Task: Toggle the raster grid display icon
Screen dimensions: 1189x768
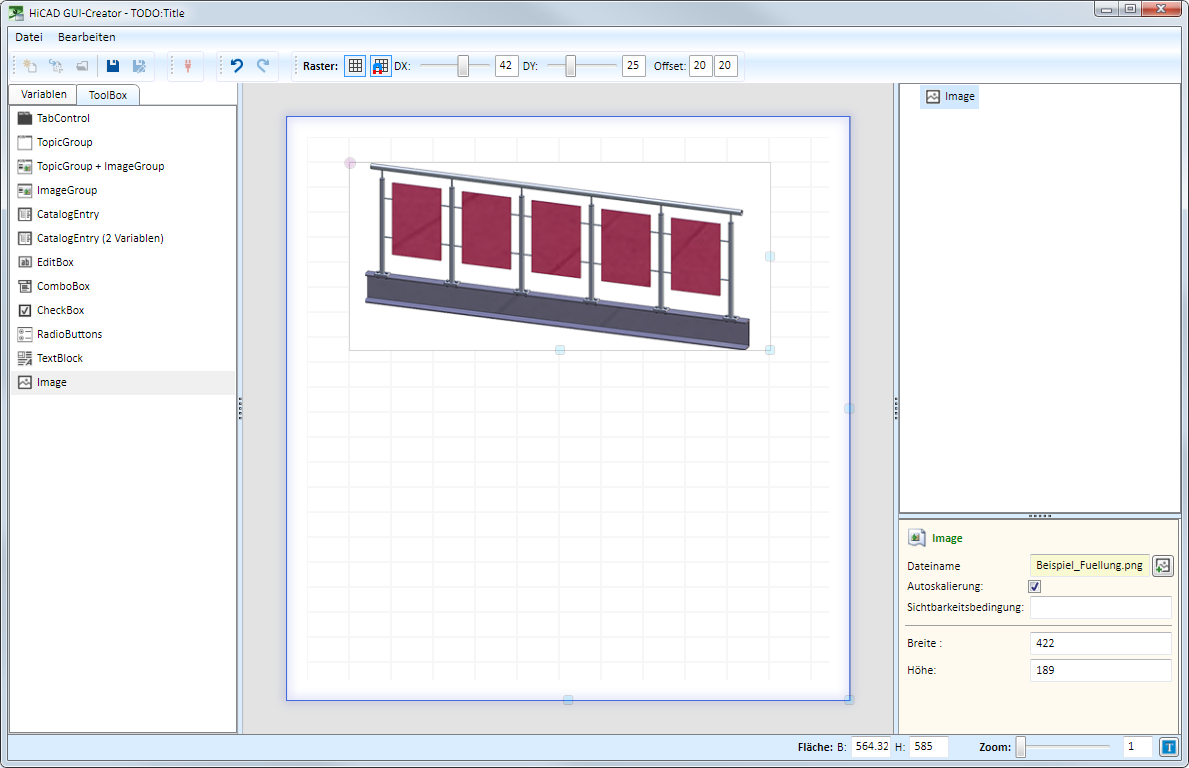Action: (355, 66)
